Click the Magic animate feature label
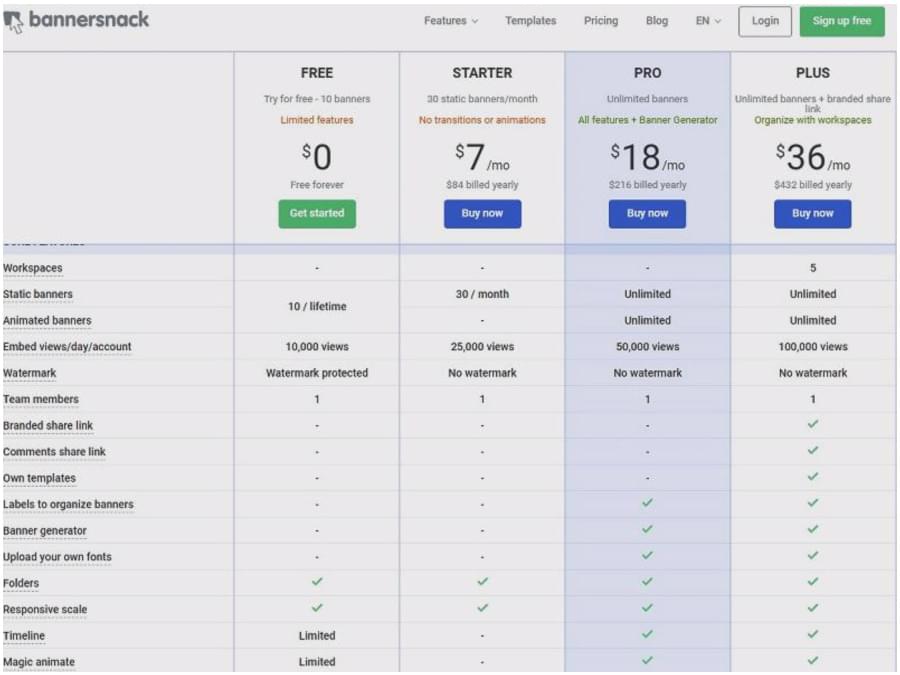The width and height of the screenshot is (900, 675). tap(39, 662)
